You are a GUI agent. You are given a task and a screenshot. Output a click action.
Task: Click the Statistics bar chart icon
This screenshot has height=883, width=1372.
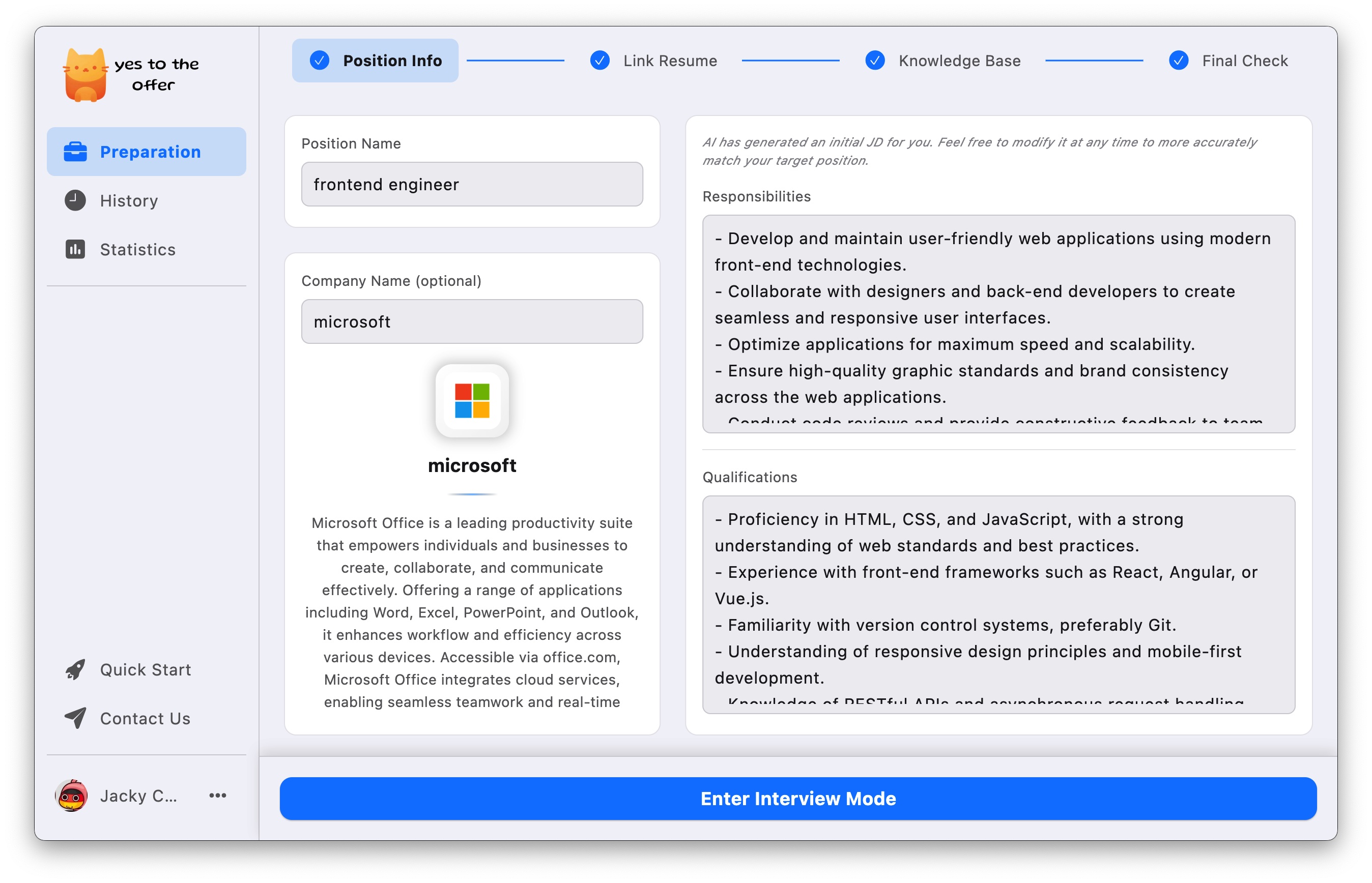75,249
